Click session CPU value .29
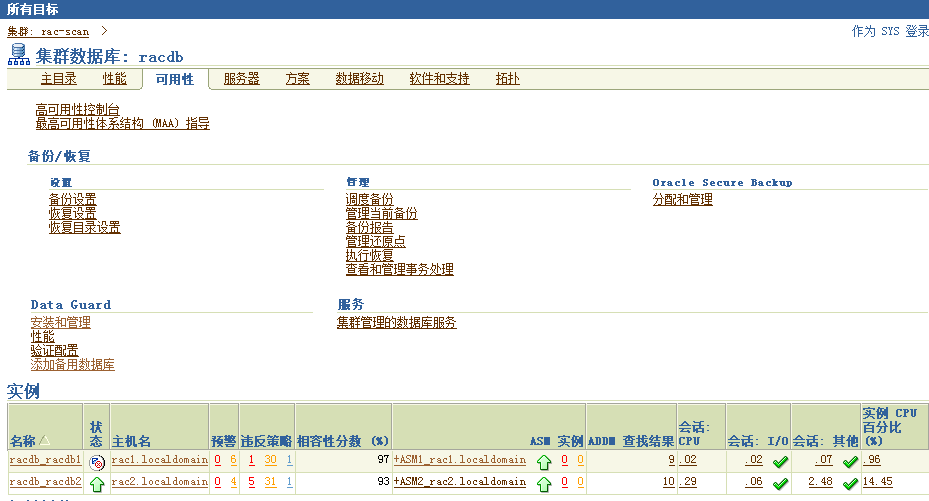 coord(688,482)
